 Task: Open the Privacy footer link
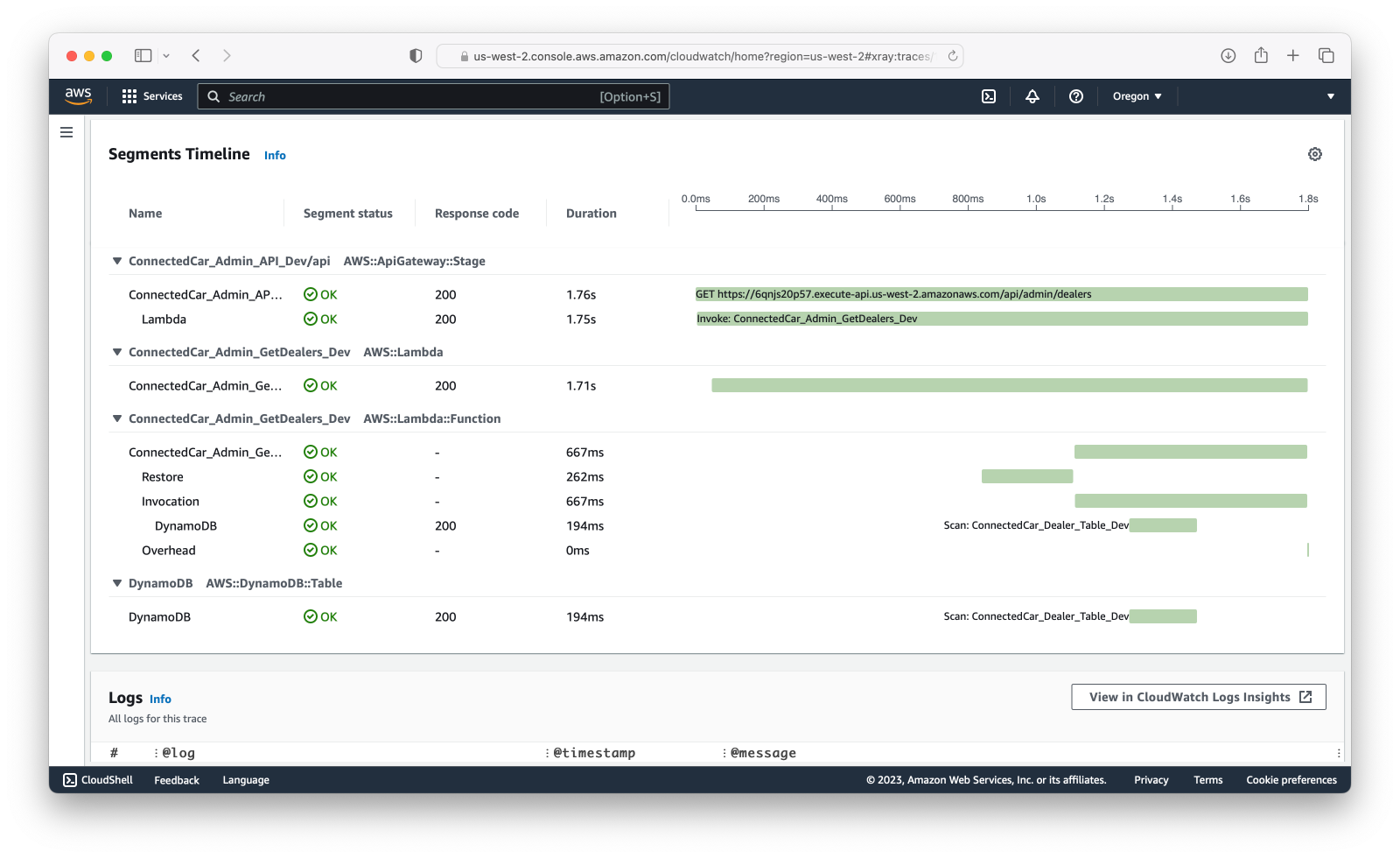[x=1151, y=780]
